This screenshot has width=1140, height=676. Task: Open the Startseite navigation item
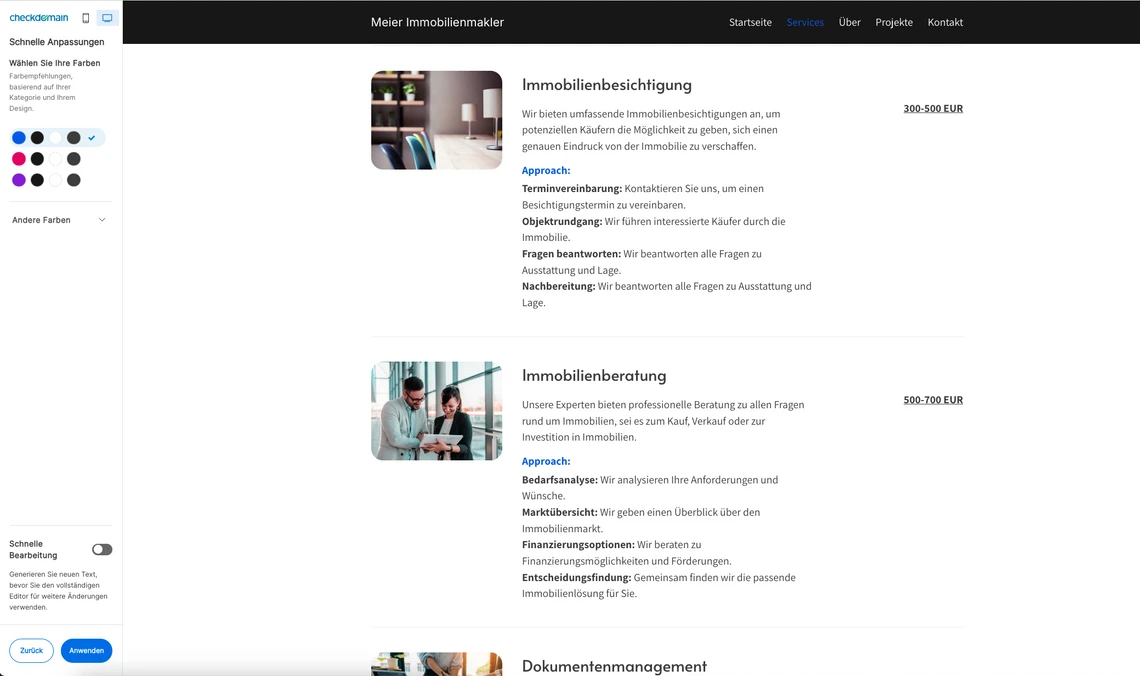coord(750,22)
